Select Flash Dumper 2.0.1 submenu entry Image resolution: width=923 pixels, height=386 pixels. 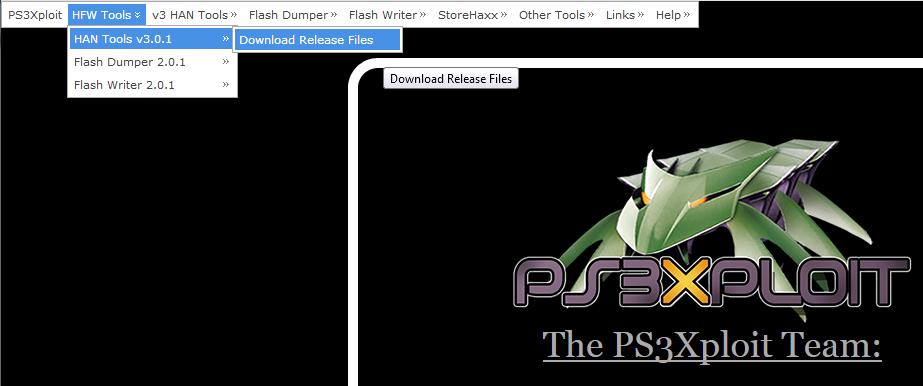tap(152, 62)
